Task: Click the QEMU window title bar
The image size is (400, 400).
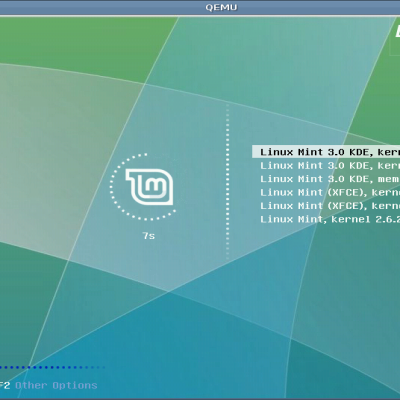Action: 200,7
